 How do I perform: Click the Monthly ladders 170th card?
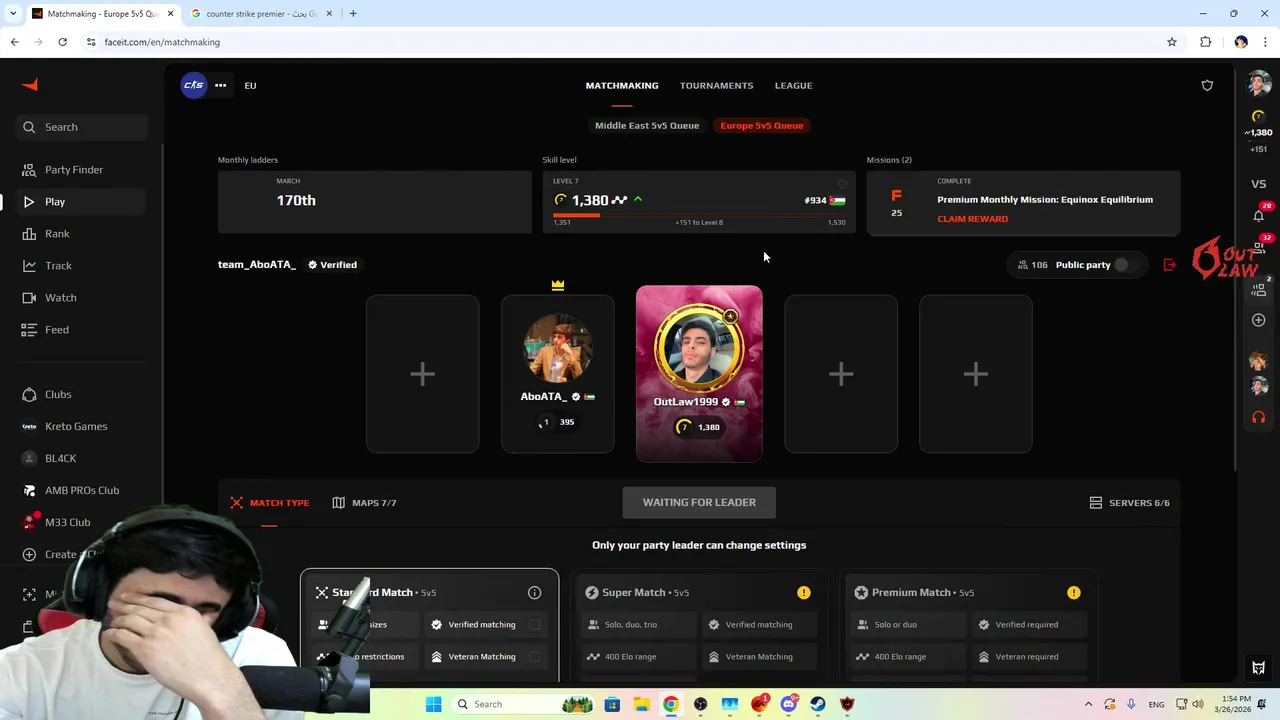[375, 202]
